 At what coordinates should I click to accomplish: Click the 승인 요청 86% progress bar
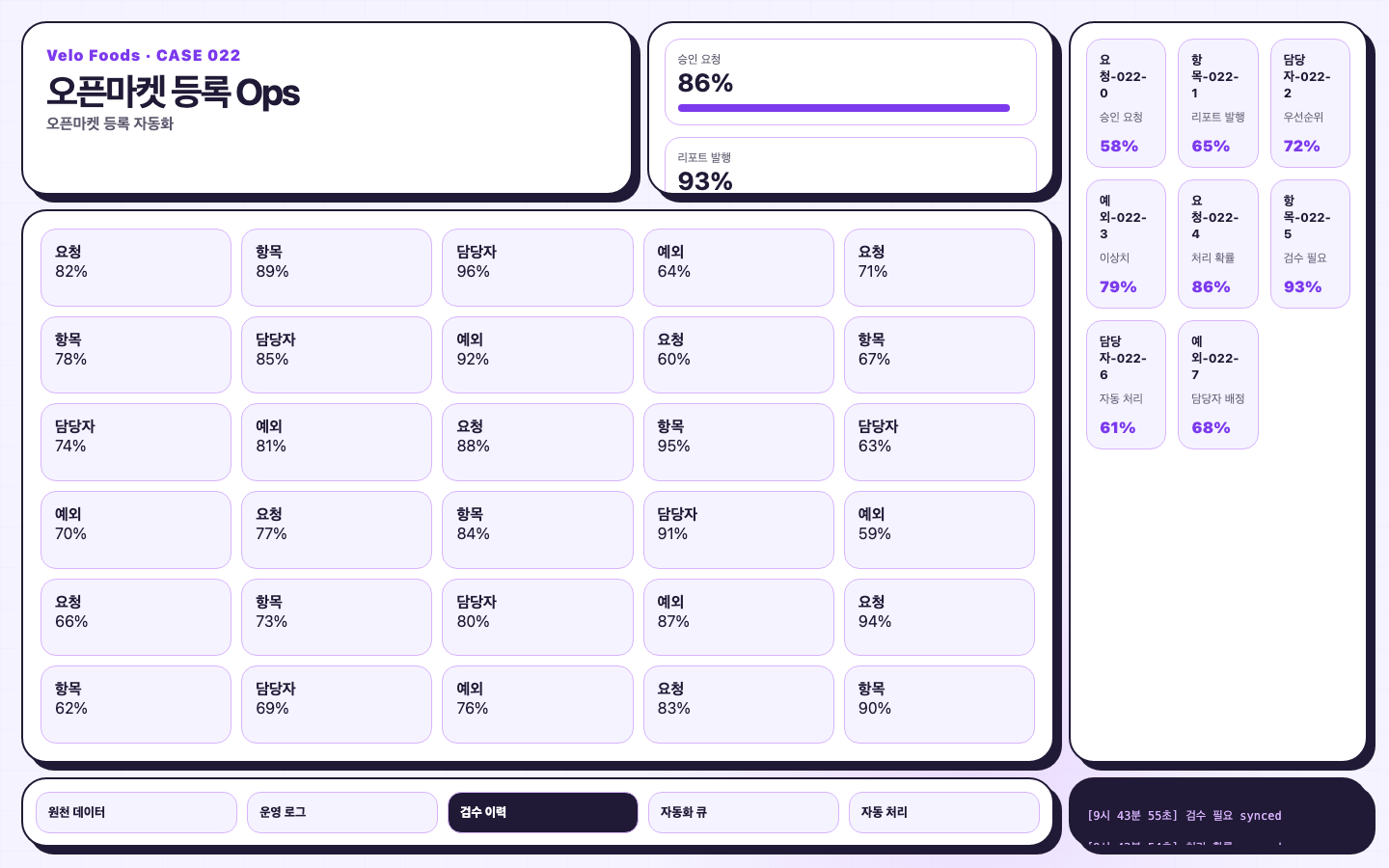[844, 108]
